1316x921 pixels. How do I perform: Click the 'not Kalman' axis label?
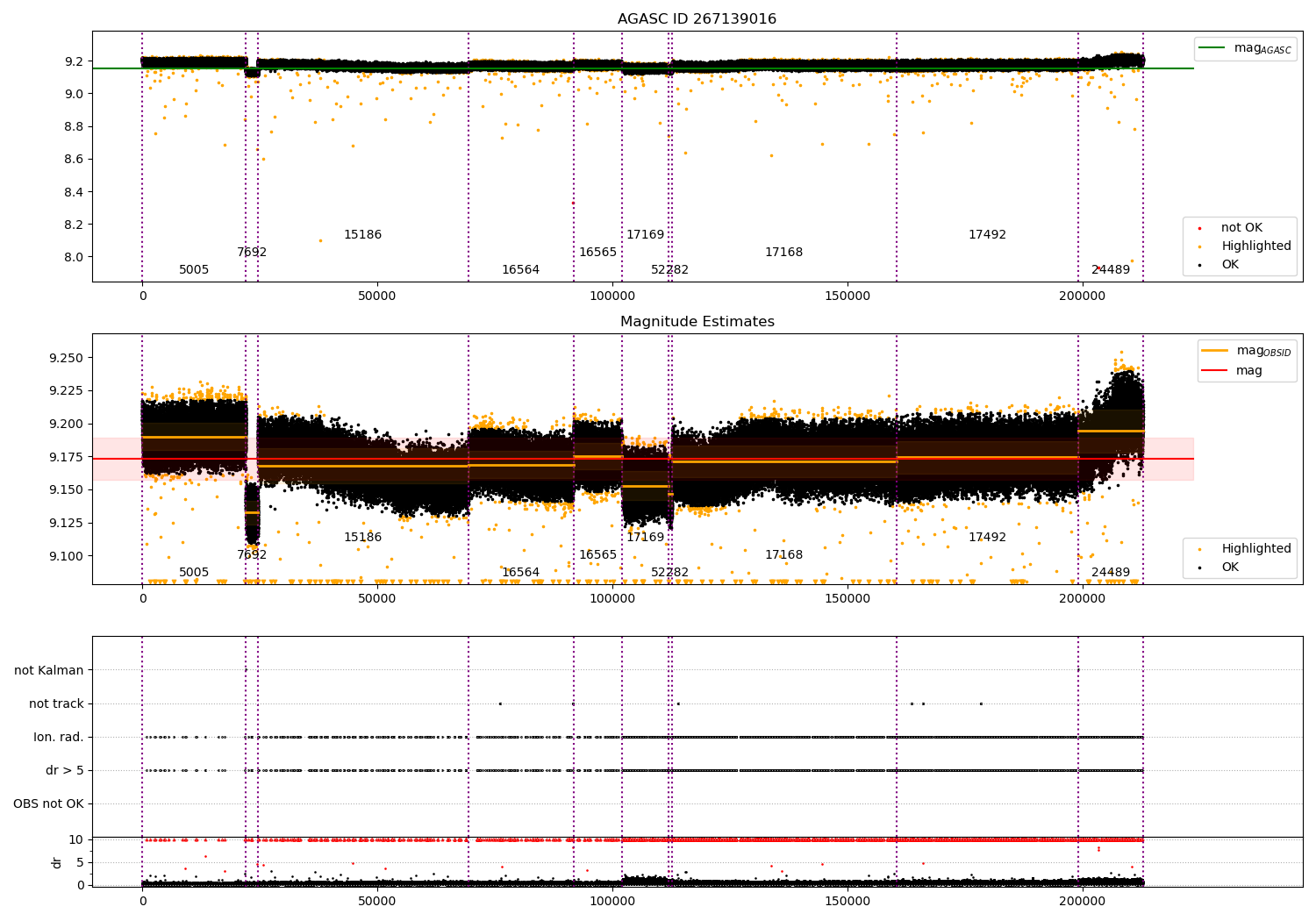[x=49, y=670]
